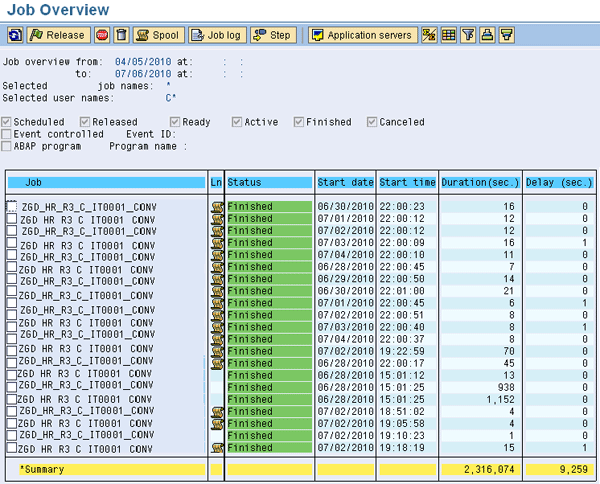Click the Release button with flag icon

point(57,35)
